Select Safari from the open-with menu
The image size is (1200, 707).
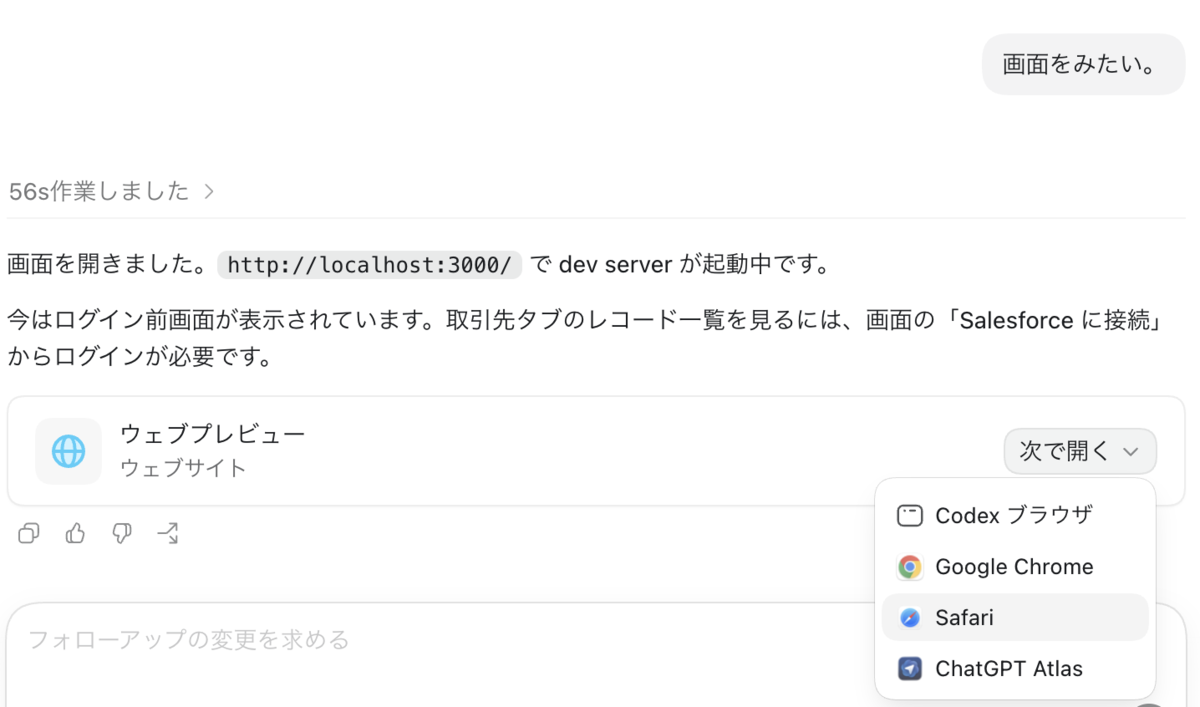[x=1015, y=618]
